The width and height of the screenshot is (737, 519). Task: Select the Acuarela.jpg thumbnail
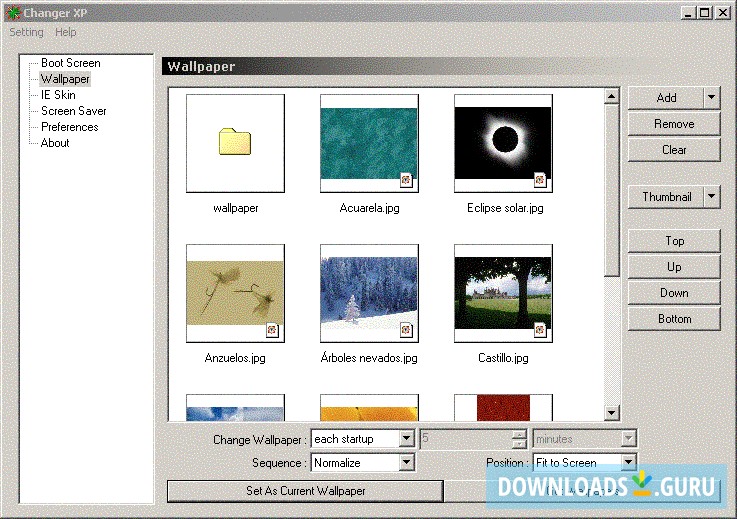[369, 143]
